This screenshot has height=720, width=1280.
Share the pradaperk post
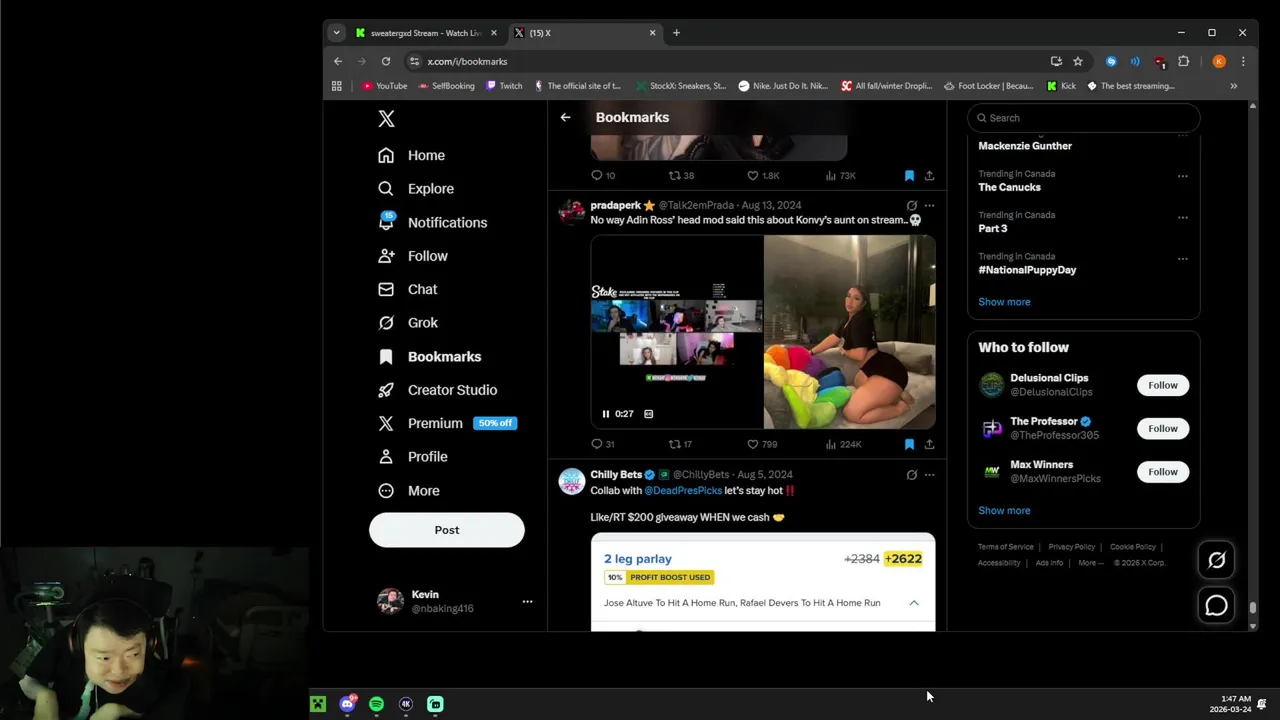(929, 444)
